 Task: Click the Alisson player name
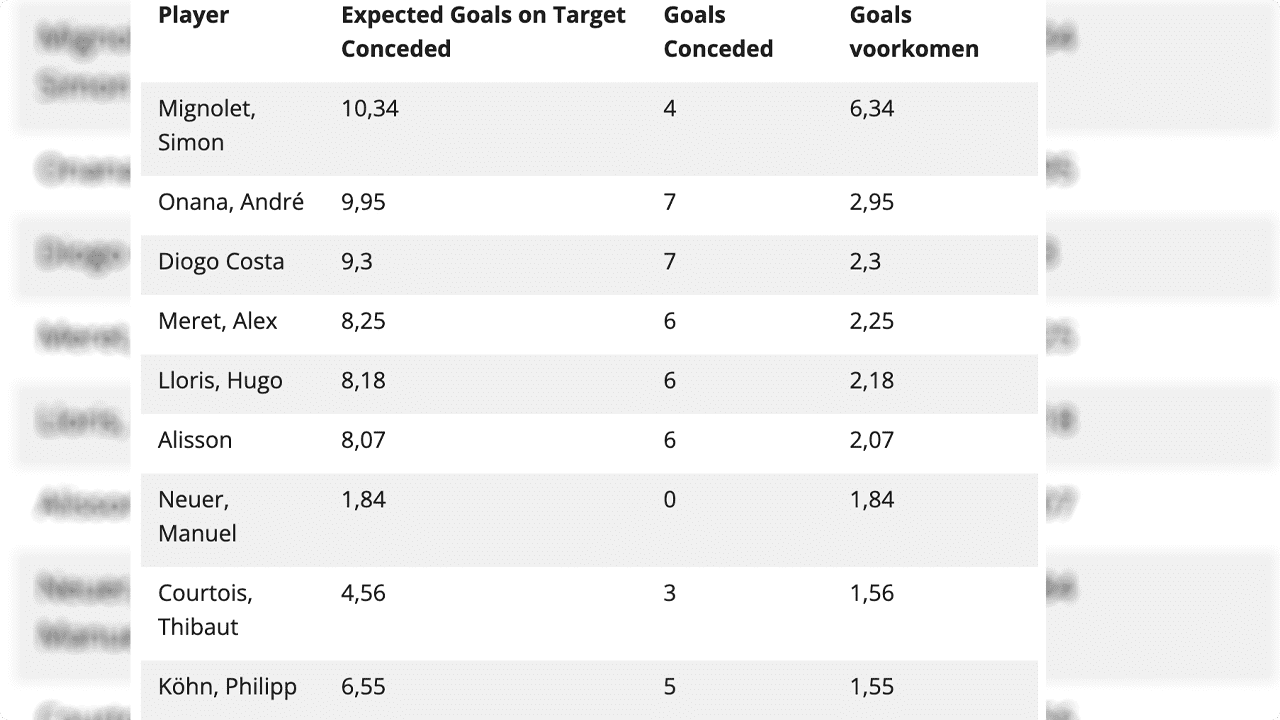[195, 440]
